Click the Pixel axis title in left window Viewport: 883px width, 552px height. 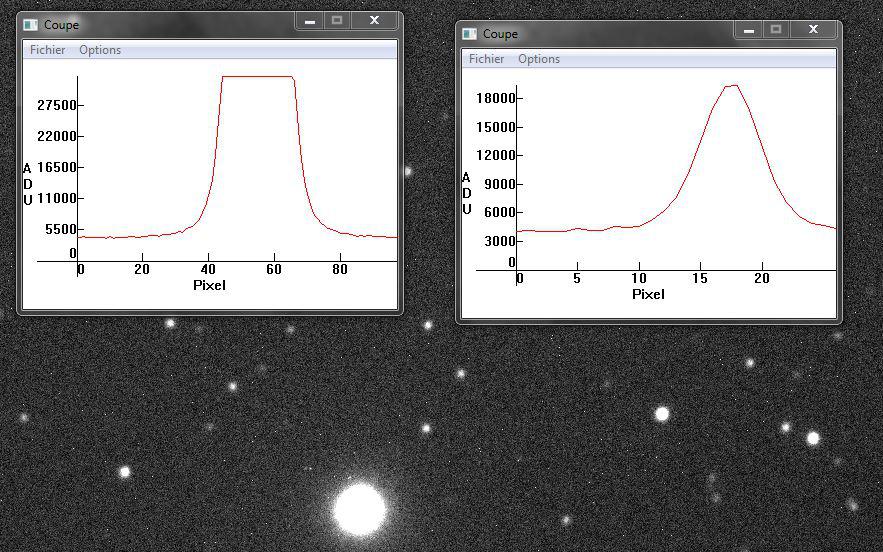(x=209, y=286)
